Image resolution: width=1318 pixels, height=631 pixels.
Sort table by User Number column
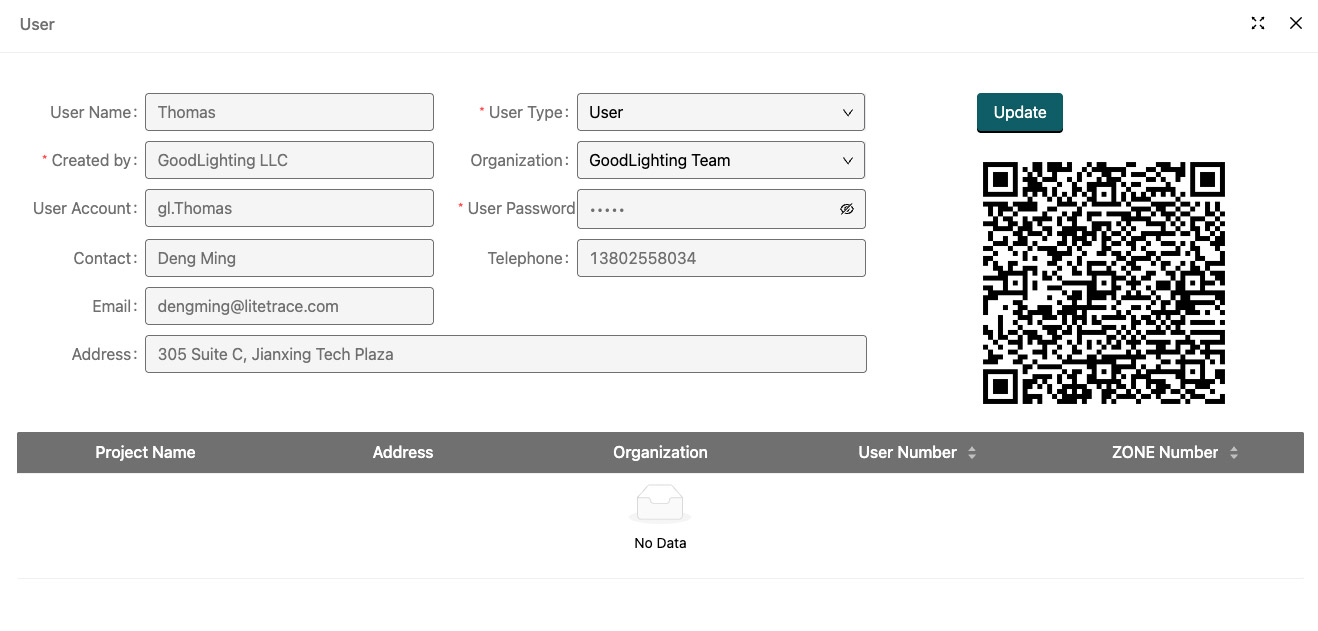point(971,453)
